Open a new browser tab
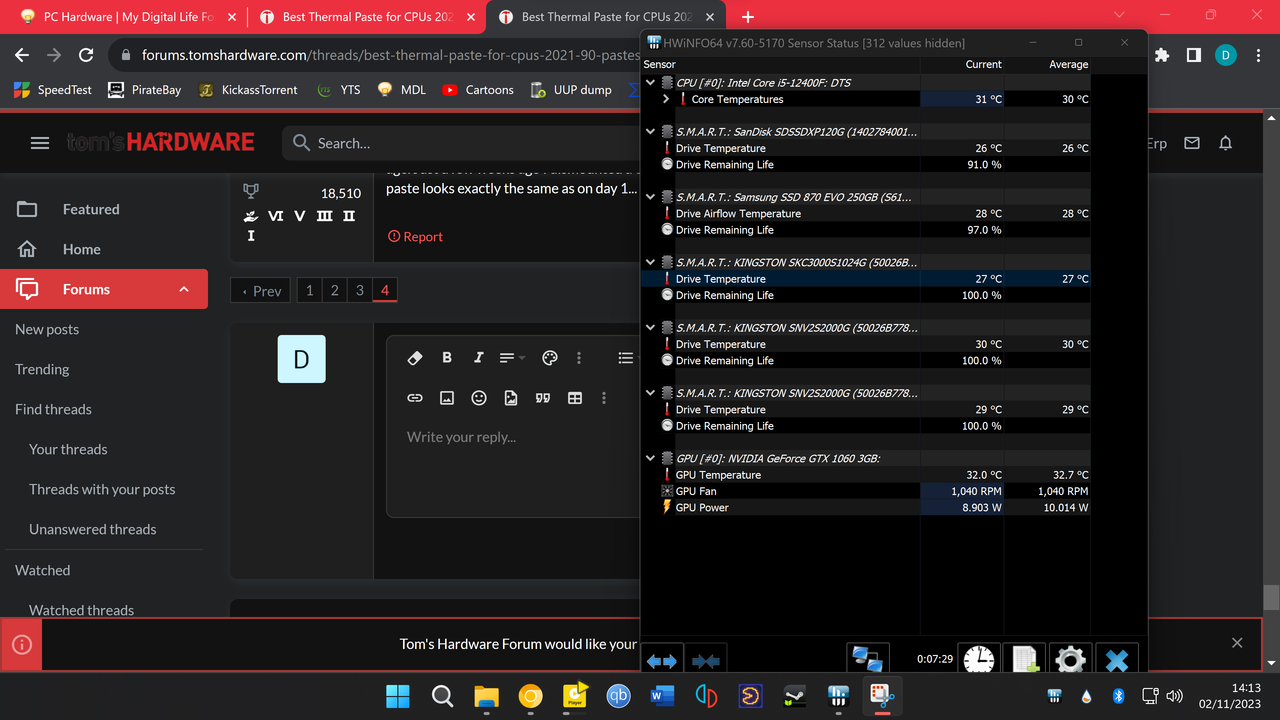This screenshot has height=720, width=1280. (x=748, y=17)
